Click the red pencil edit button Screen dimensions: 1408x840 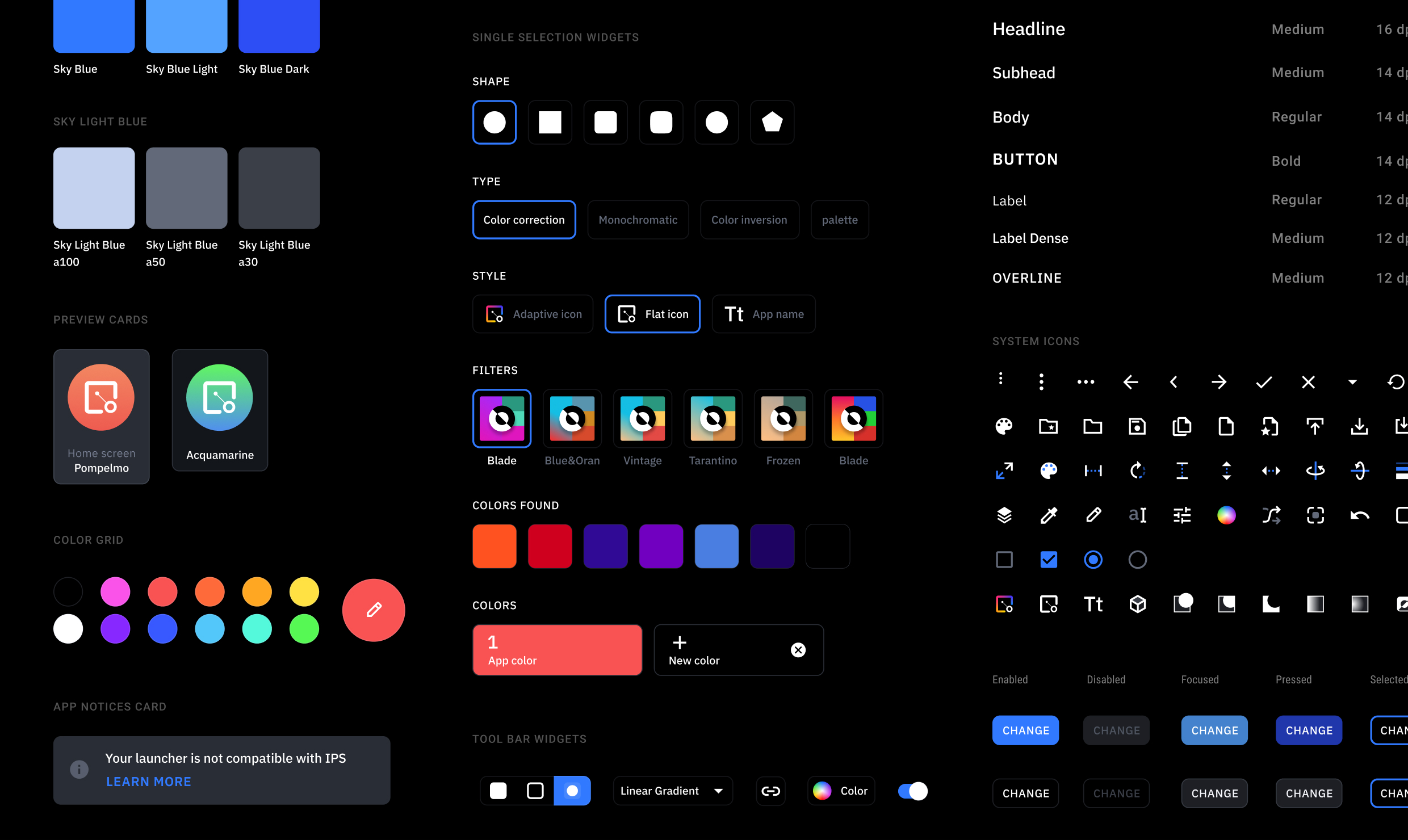click(374, 610)
